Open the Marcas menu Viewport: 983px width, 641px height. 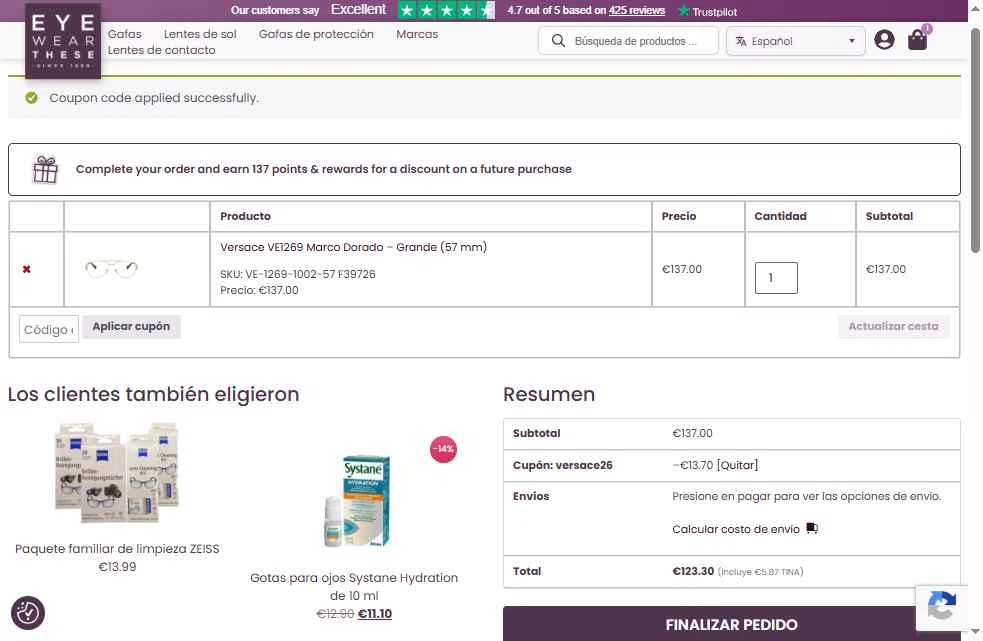pyautogui.click(x=417, y=34)
